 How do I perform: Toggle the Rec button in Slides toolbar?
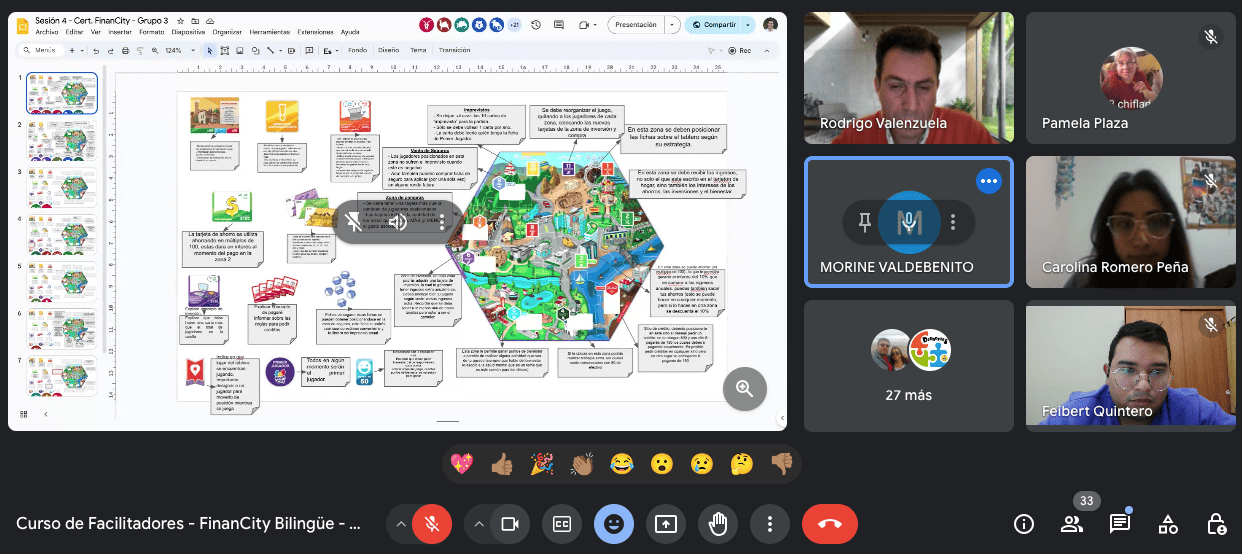click(738, 50)
